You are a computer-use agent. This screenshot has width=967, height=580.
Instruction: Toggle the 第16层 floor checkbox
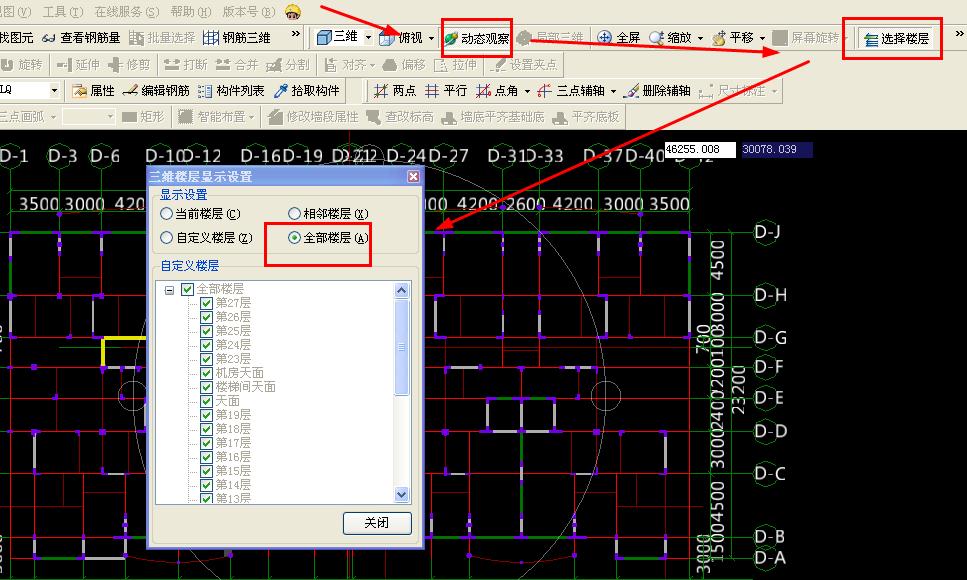[207, 457]
